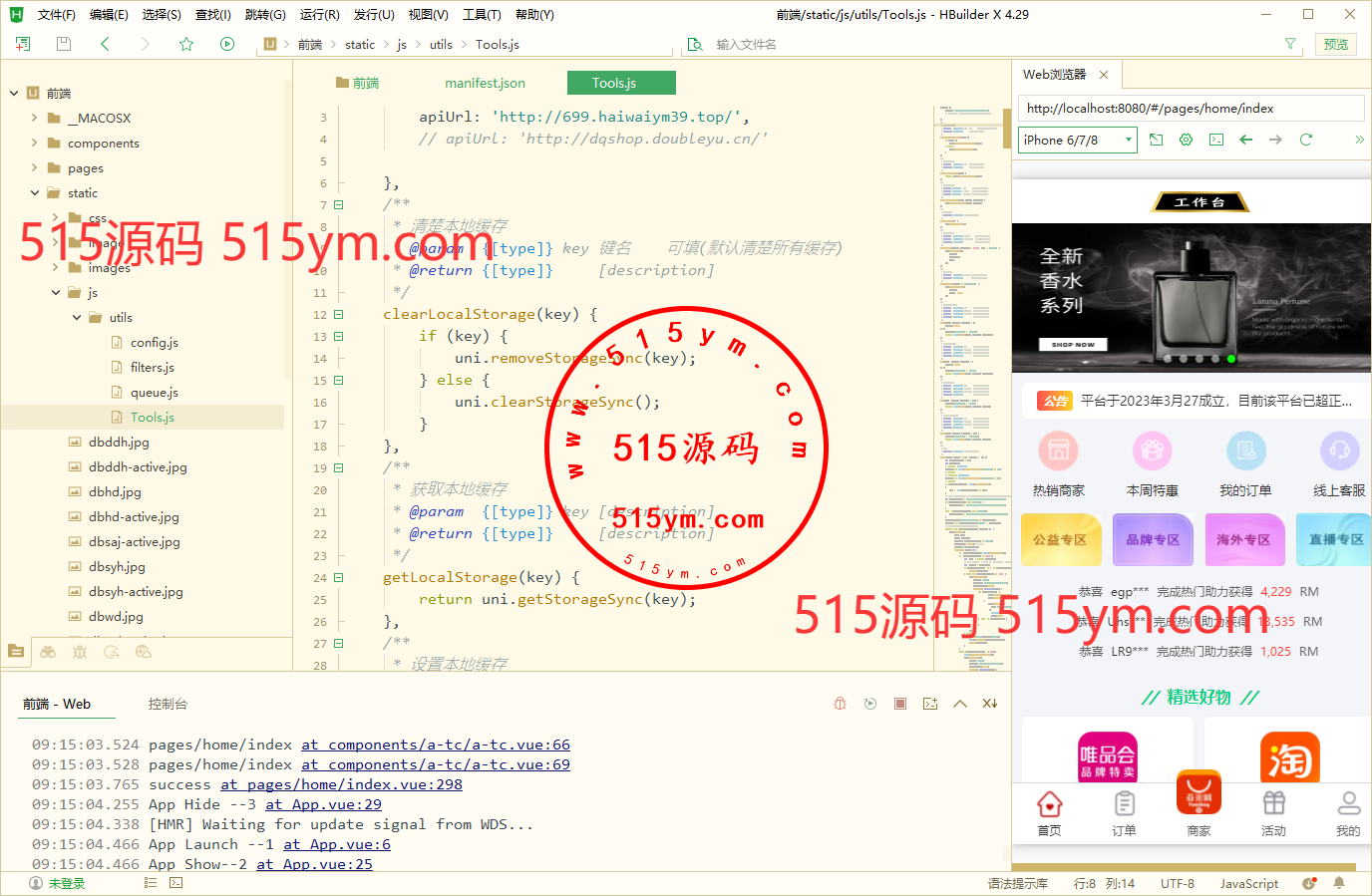Click the bookmark star icon
The image size is (1372, 896).
pos(186,44)
